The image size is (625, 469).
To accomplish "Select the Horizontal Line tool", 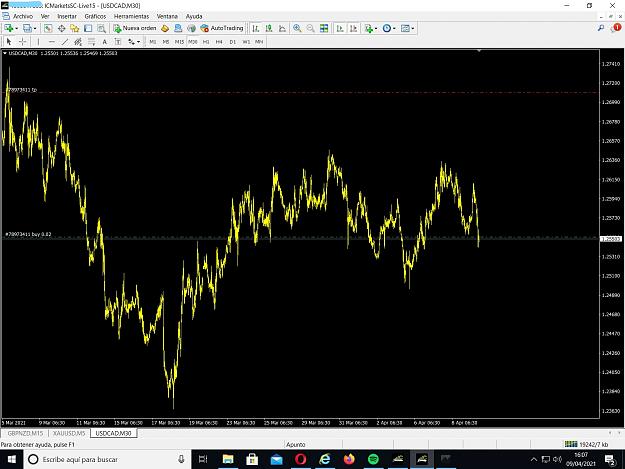I will coord(51,41).
